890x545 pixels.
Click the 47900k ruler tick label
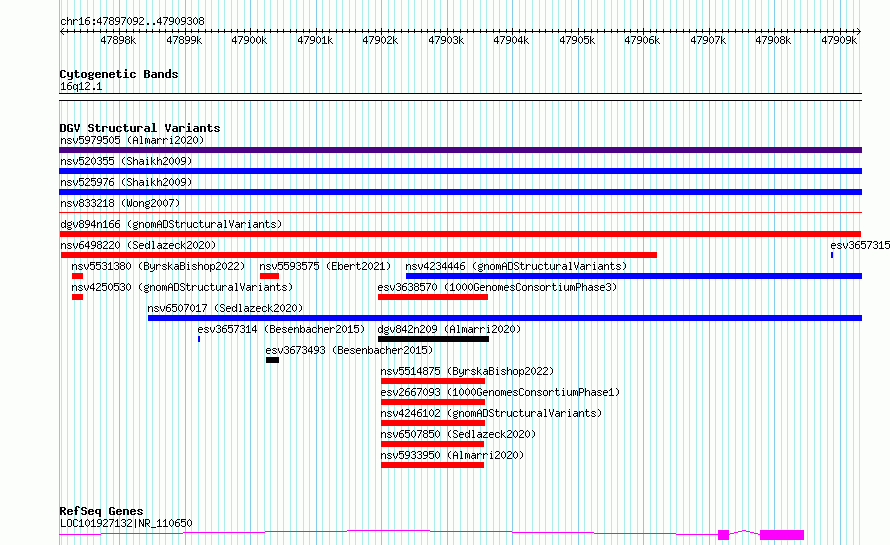click(x=249, y=41)
